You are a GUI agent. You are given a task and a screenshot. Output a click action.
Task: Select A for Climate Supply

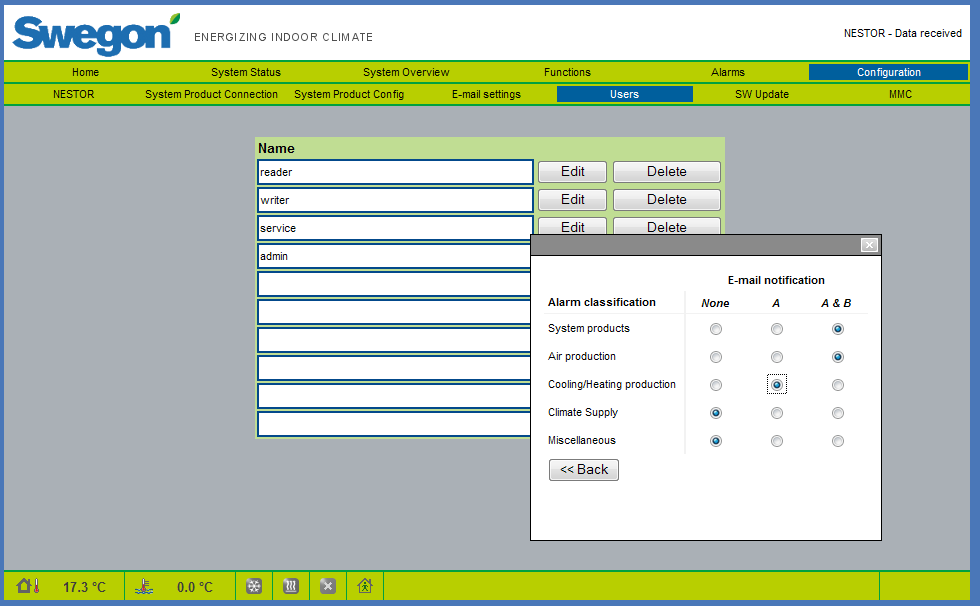[776, 413]
